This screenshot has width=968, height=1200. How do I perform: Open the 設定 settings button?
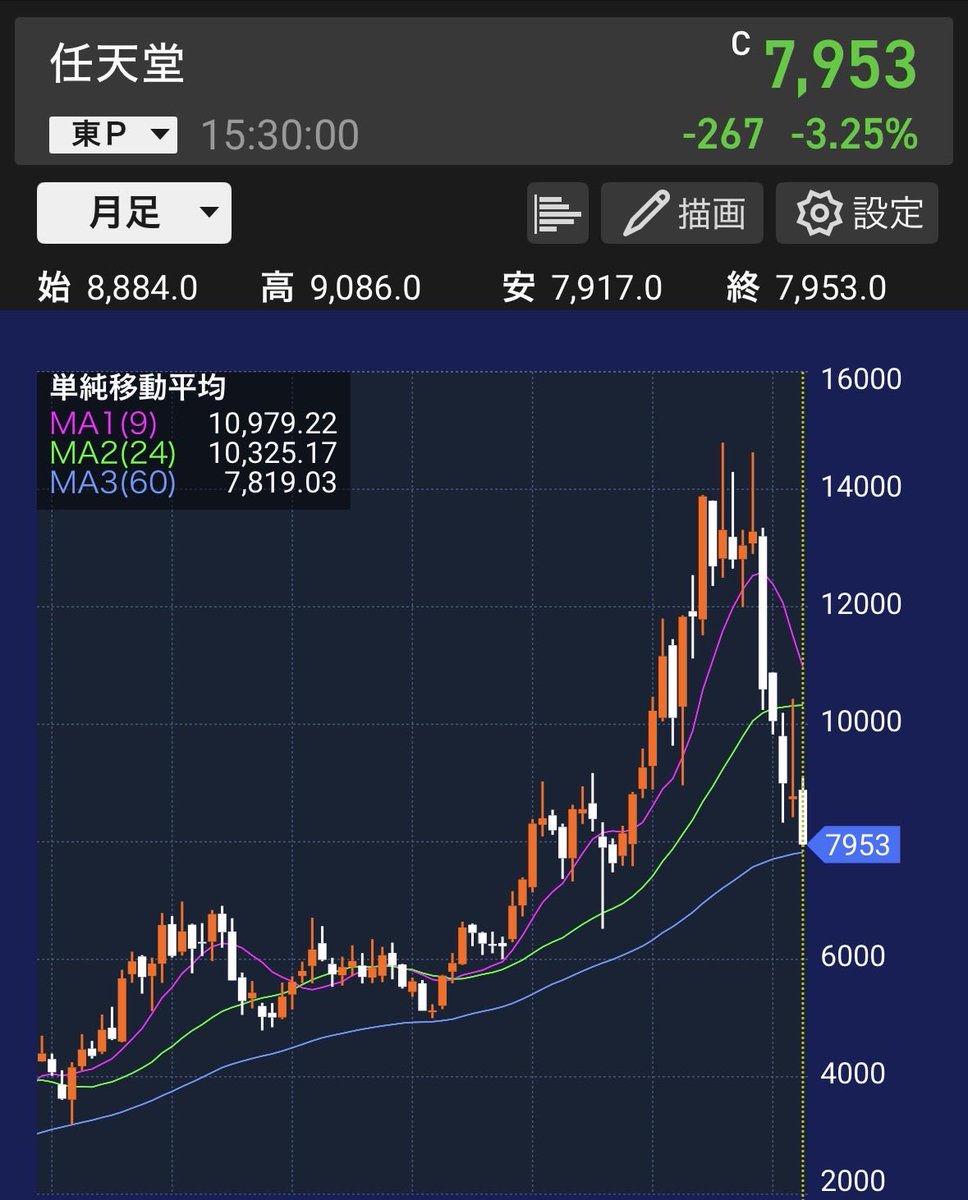(x=857, y=213)
